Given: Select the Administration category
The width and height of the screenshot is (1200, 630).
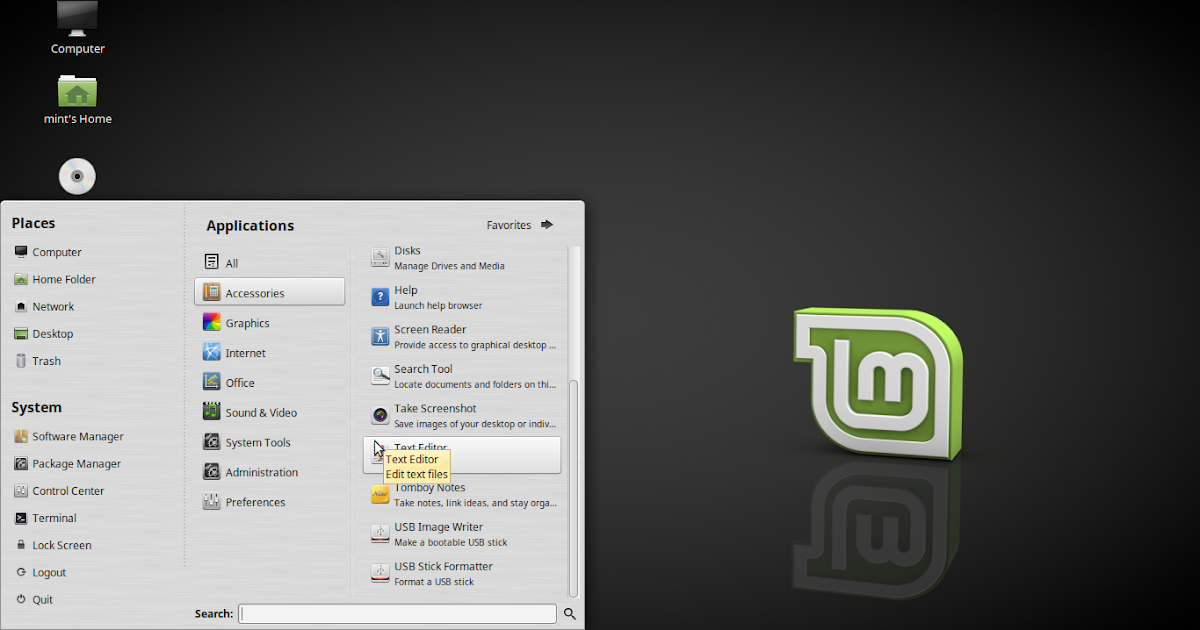Looking at the screenshot, I should [x=269, y=472].
